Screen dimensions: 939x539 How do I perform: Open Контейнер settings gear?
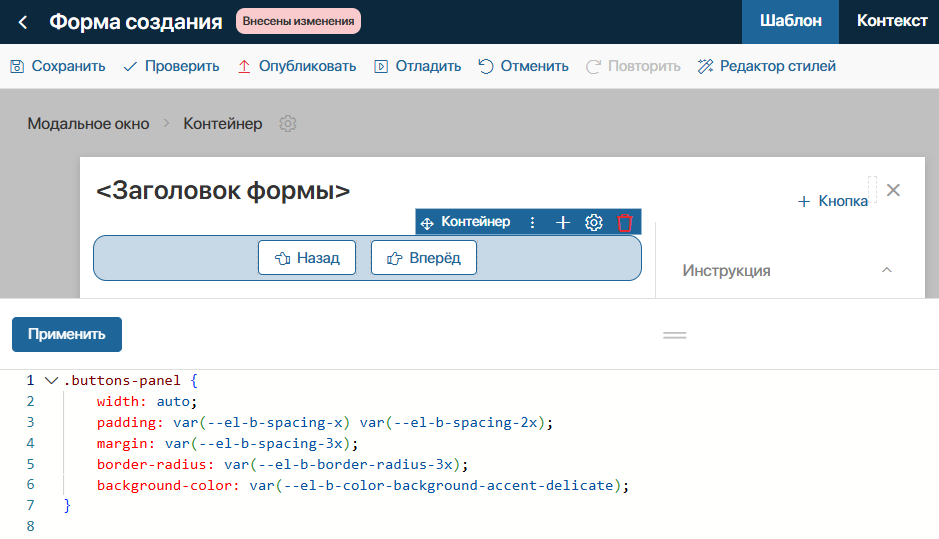tap(593, 222)
